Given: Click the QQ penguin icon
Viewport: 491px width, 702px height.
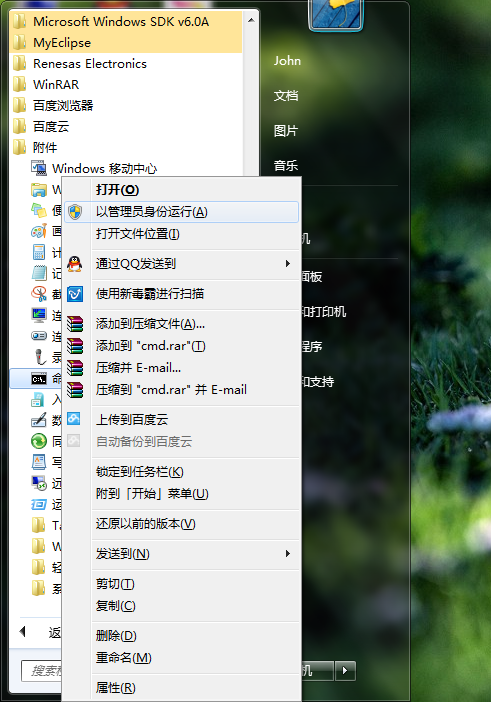Looking at the screenshot, I should point(75,264).
